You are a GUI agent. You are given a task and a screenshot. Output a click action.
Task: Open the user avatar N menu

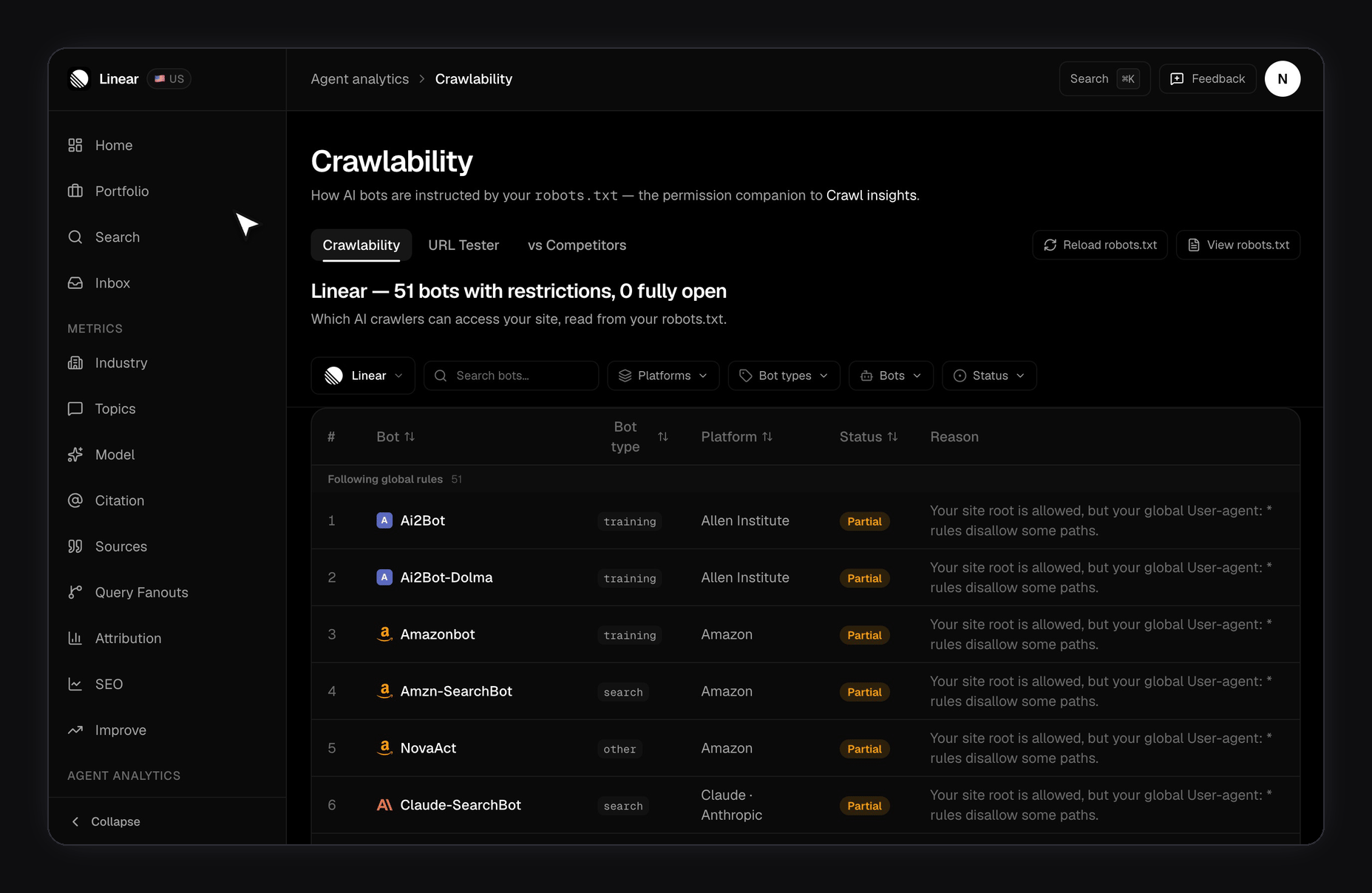(x=1283, y=79)
